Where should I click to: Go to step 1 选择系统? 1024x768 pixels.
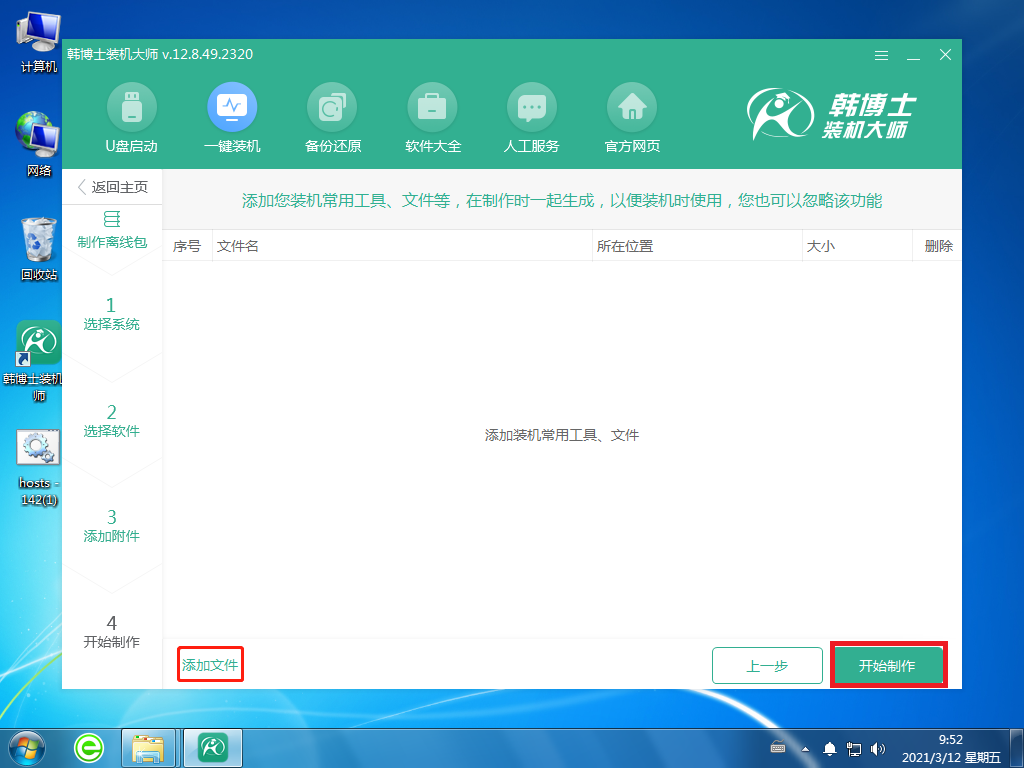pyautogui.click(x=111, y=314)
